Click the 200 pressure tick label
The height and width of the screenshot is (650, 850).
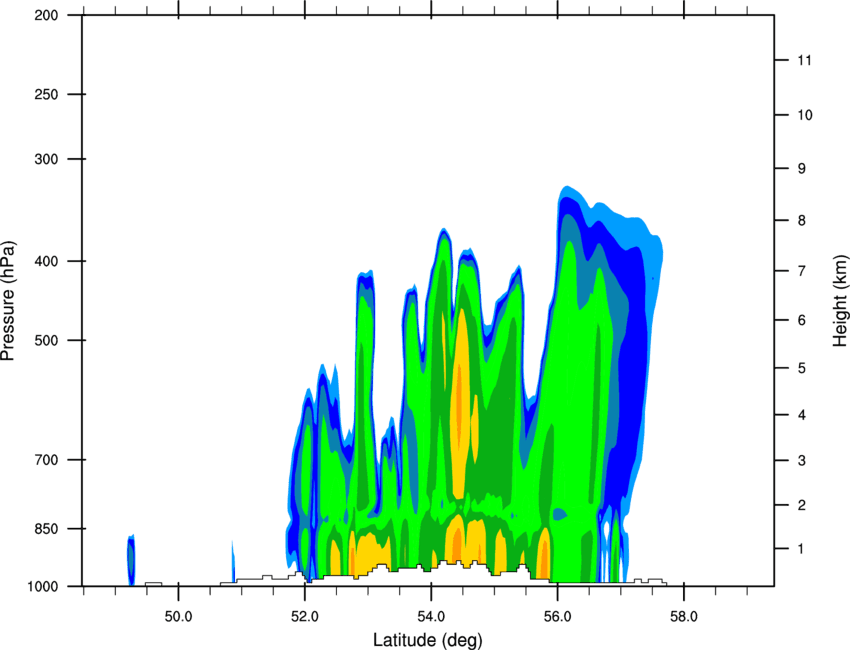(47, 15)
